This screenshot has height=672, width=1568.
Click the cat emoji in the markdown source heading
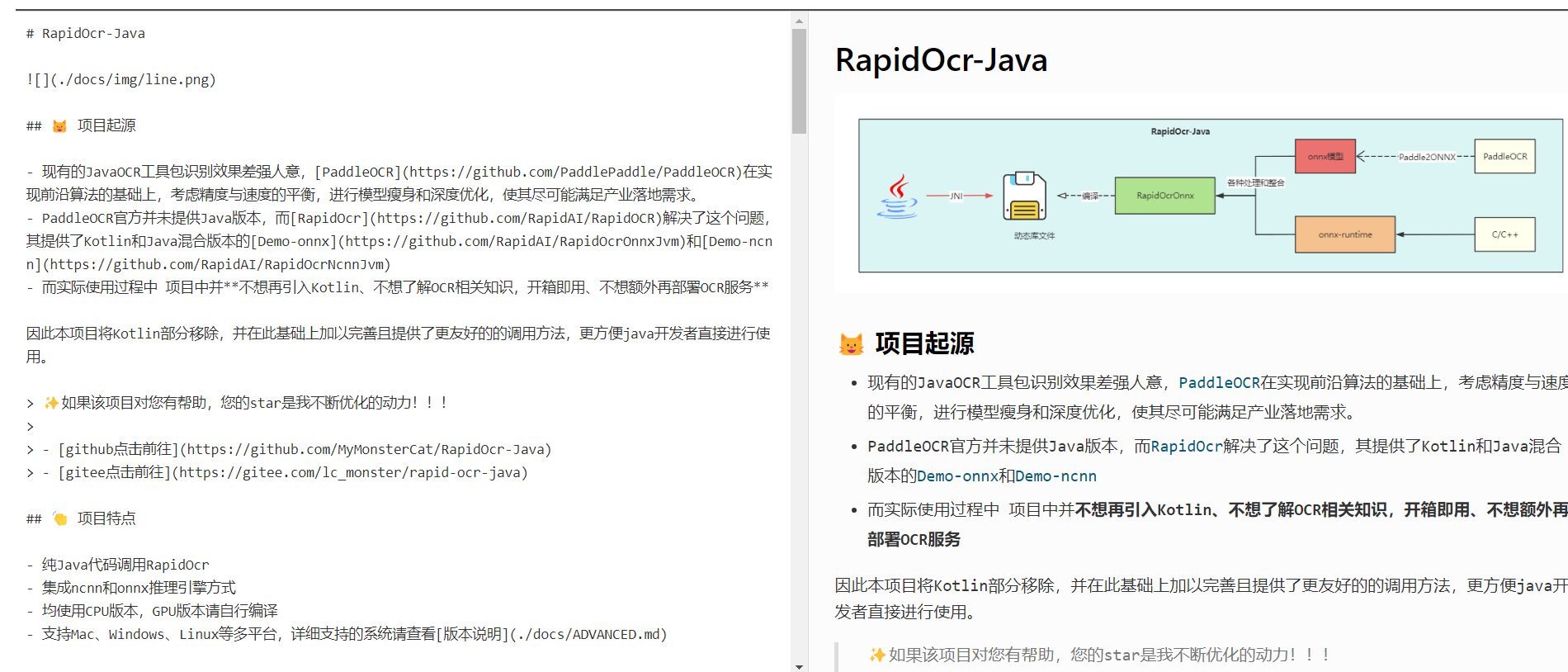click(59, 126)
